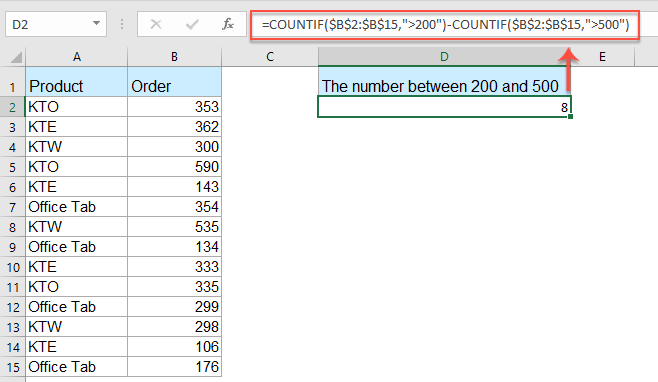Screen dimensions: 658x382
Task: Select column E header
Action: (602, 57)
